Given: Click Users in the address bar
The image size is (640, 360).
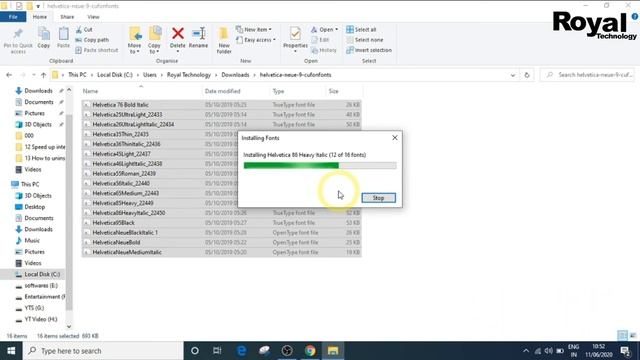Looking at the screenshot, I should (150, 75).
